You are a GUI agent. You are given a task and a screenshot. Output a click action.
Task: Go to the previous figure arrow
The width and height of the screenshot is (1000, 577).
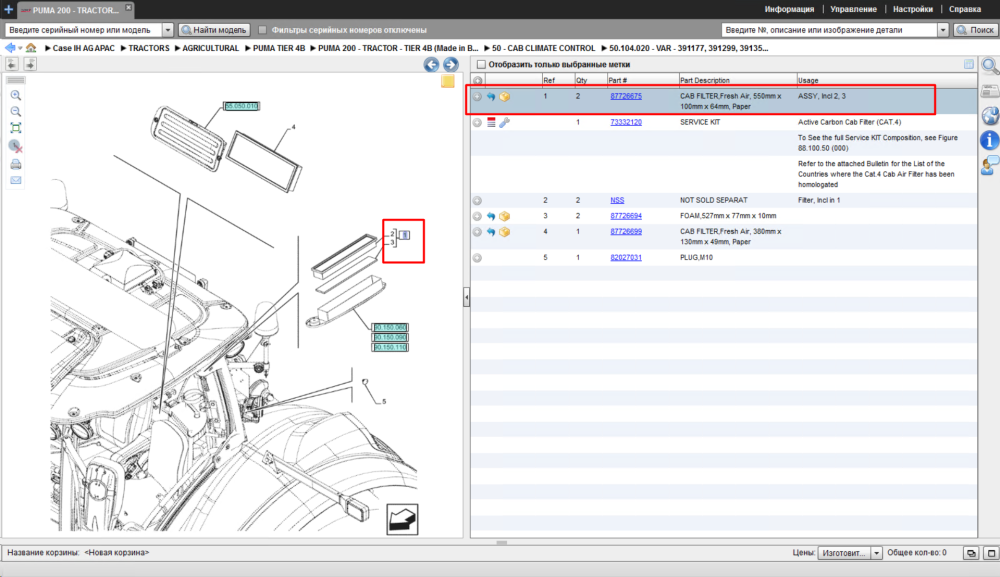(x=431, y=64)
